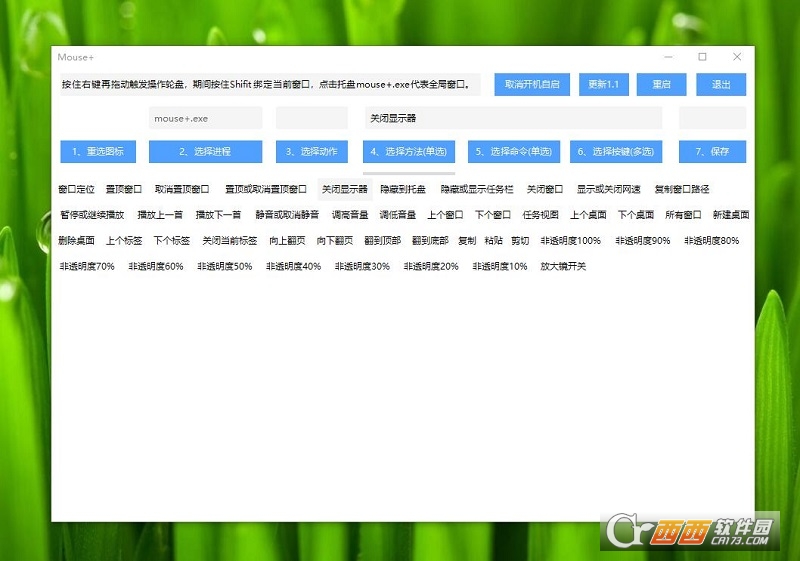Pick the 上个窗口 option
Viewport: 800px width, 561px height.
445,215
